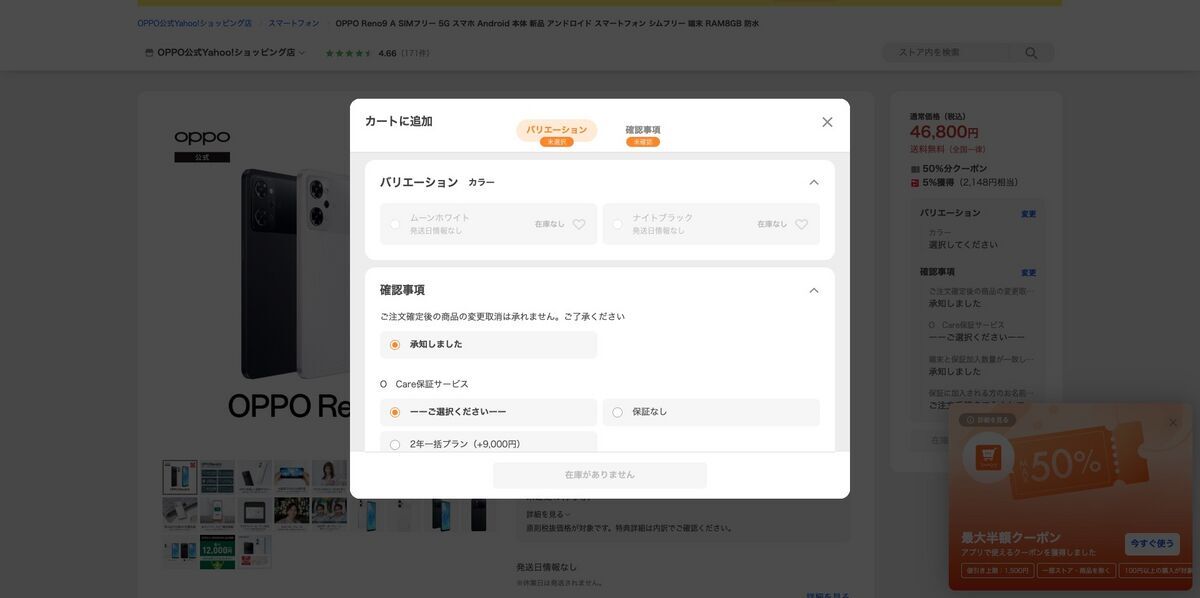Click 変更 next to 確認事項 in sidebar

(1028, 272)
